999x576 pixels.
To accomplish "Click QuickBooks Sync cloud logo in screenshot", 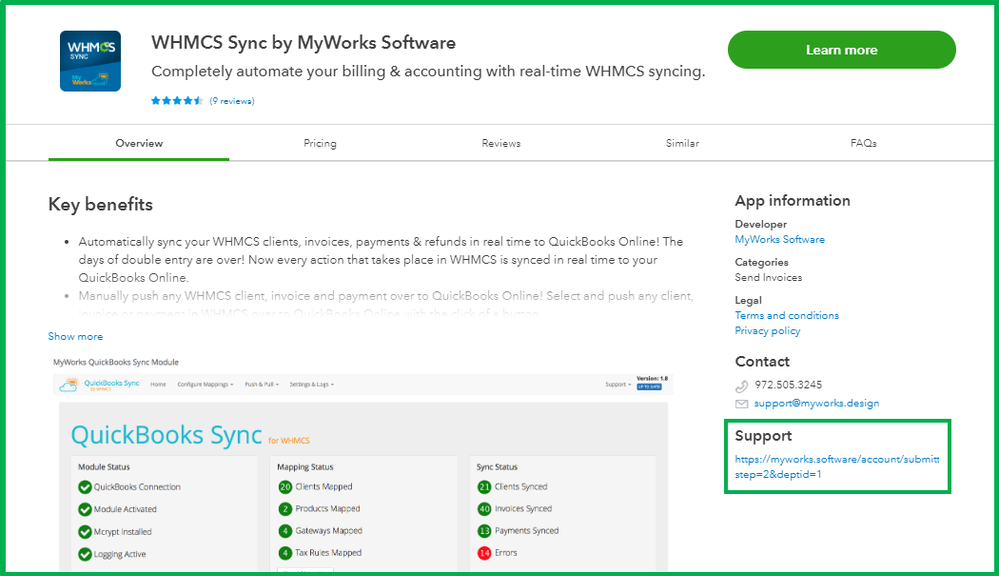I will tap(68, 384).
